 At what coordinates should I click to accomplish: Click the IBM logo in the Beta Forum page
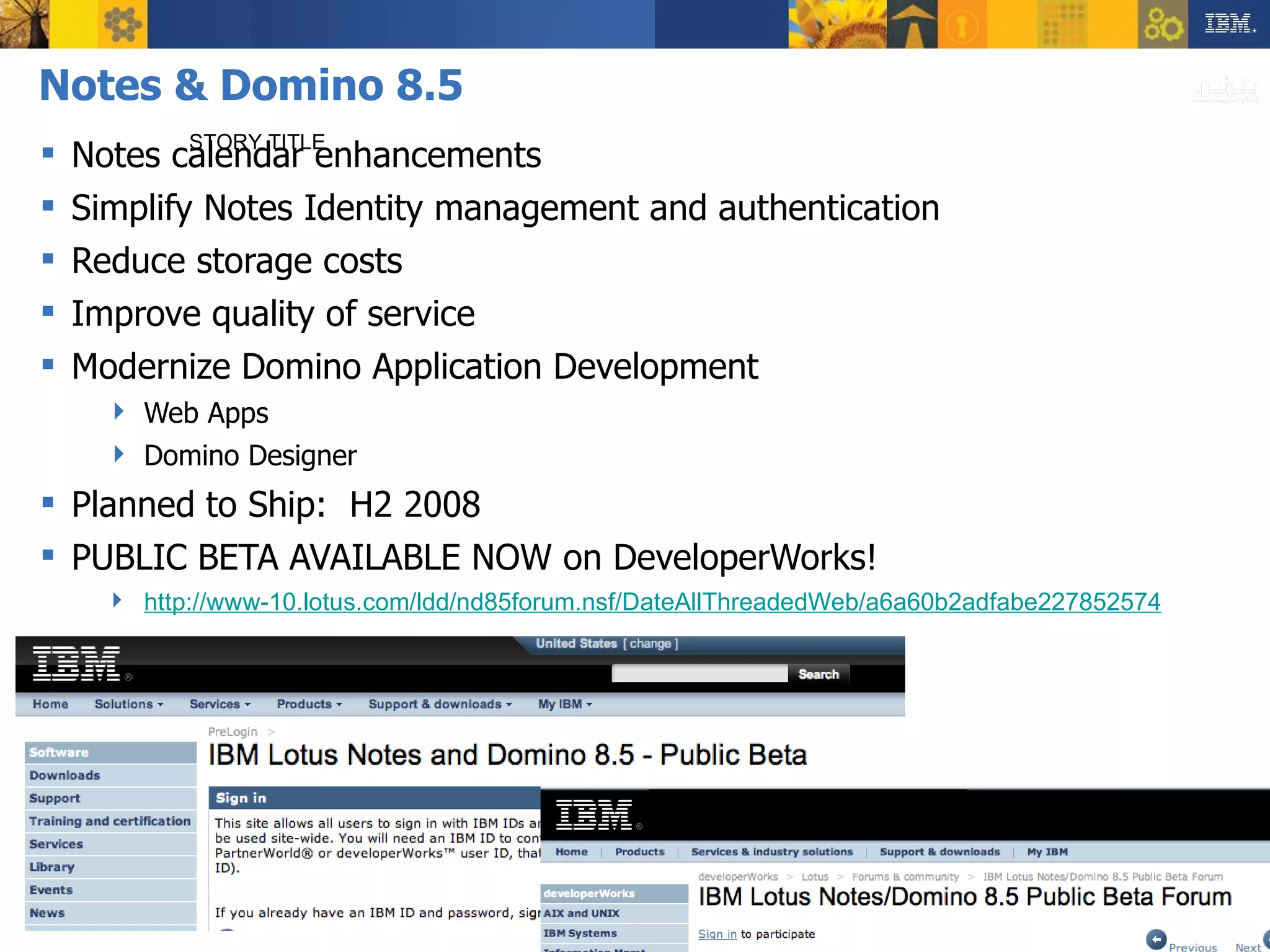pos(595,814)
